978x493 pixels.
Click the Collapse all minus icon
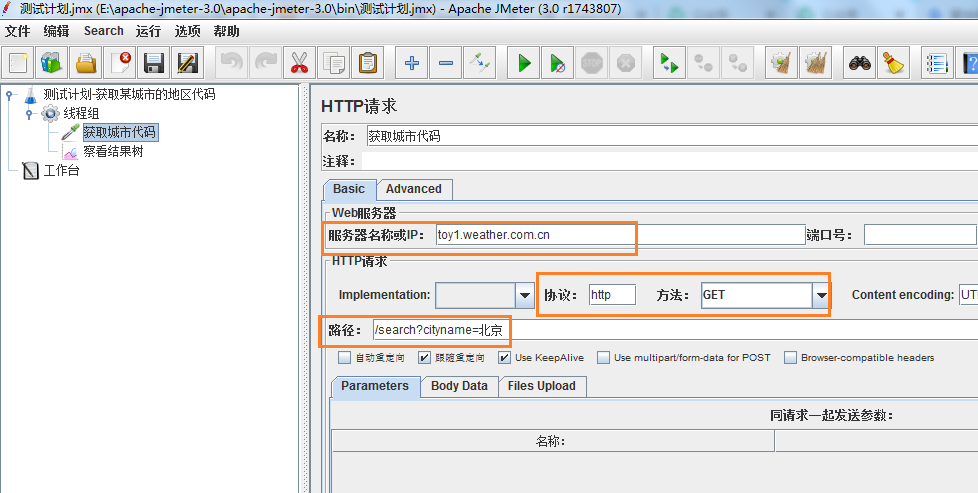[x=446, y=62]
